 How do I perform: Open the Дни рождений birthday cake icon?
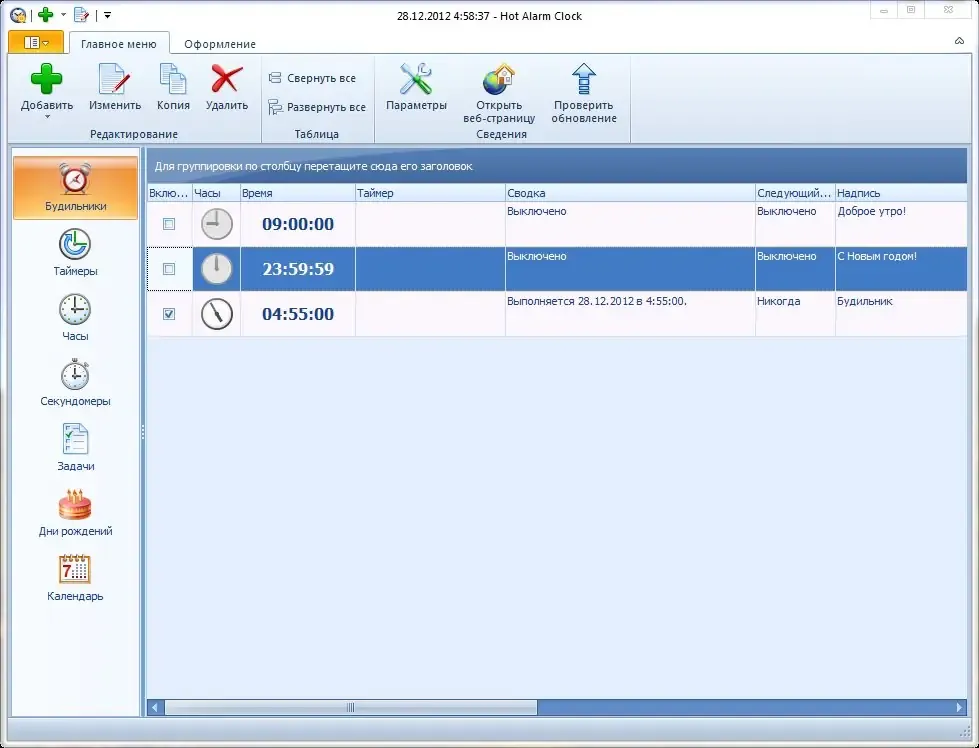[75, 504]
